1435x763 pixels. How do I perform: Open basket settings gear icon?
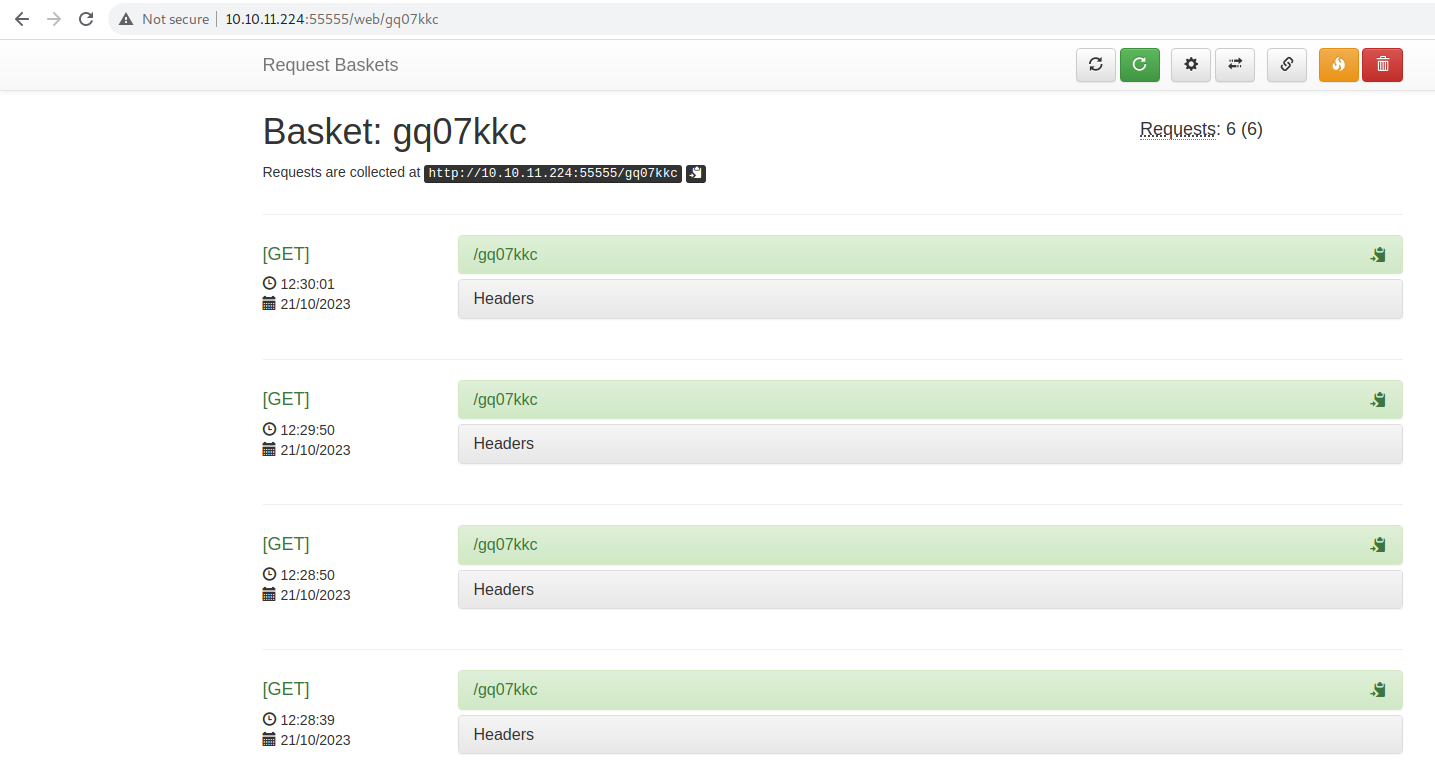[1191, 65]
